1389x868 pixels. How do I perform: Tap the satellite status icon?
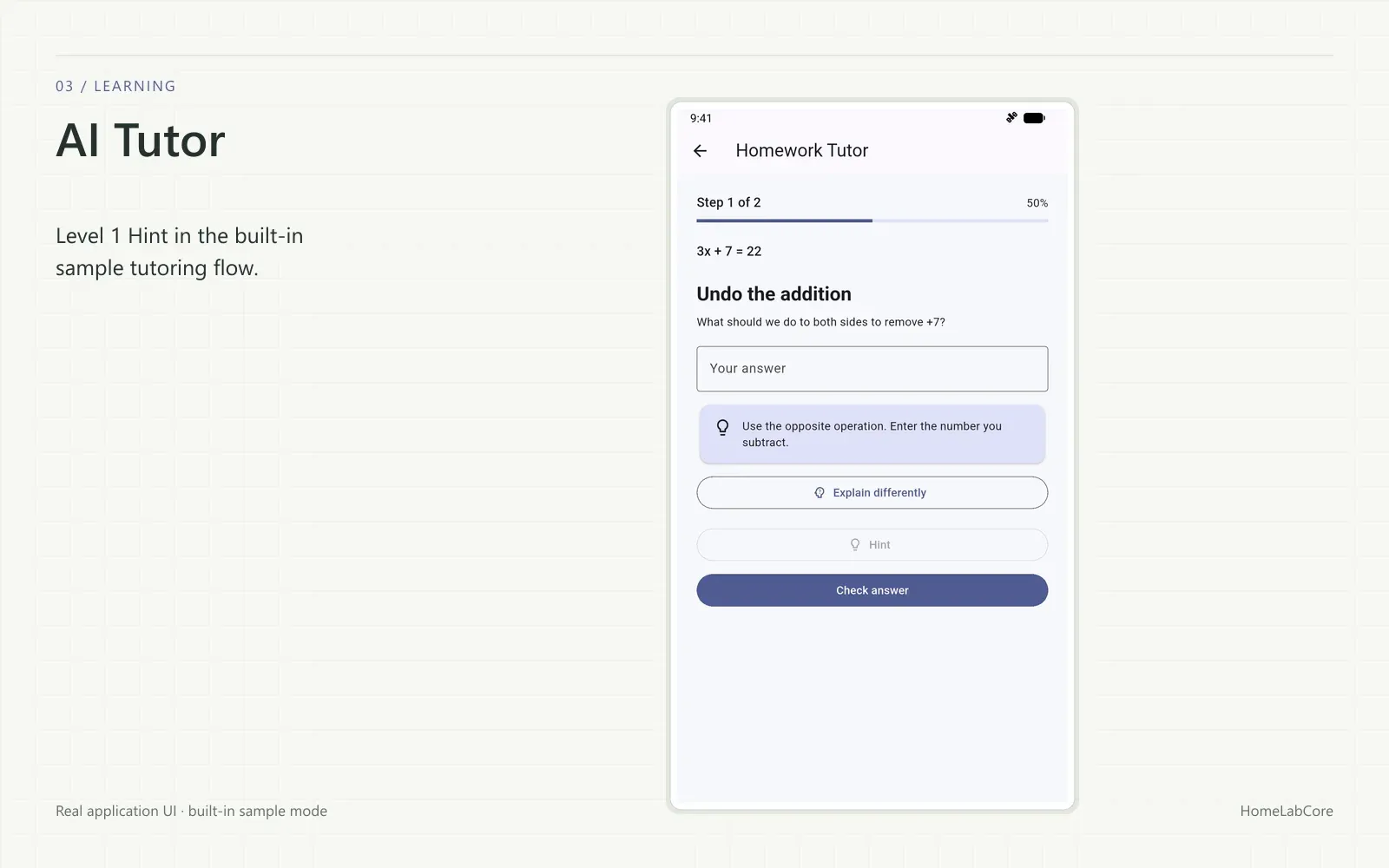pos(1011,117)
